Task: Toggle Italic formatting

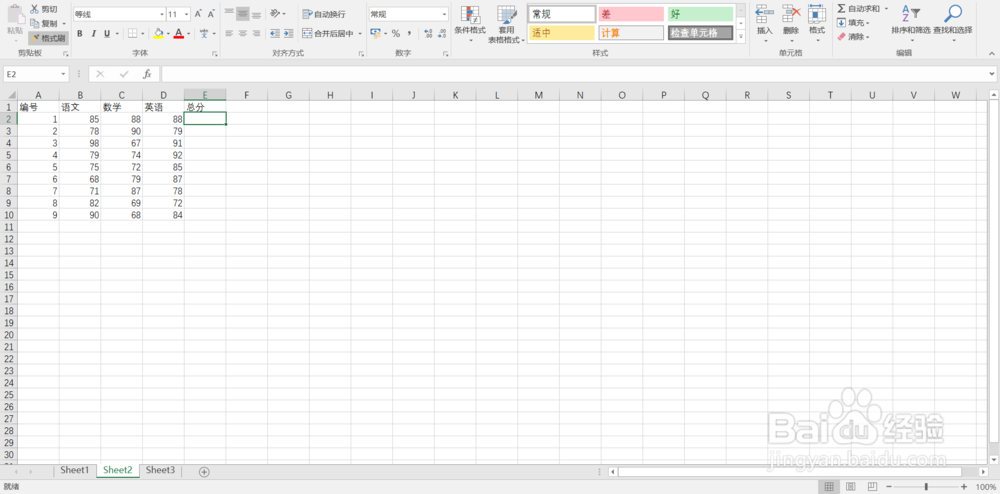Action: point(93,33)
